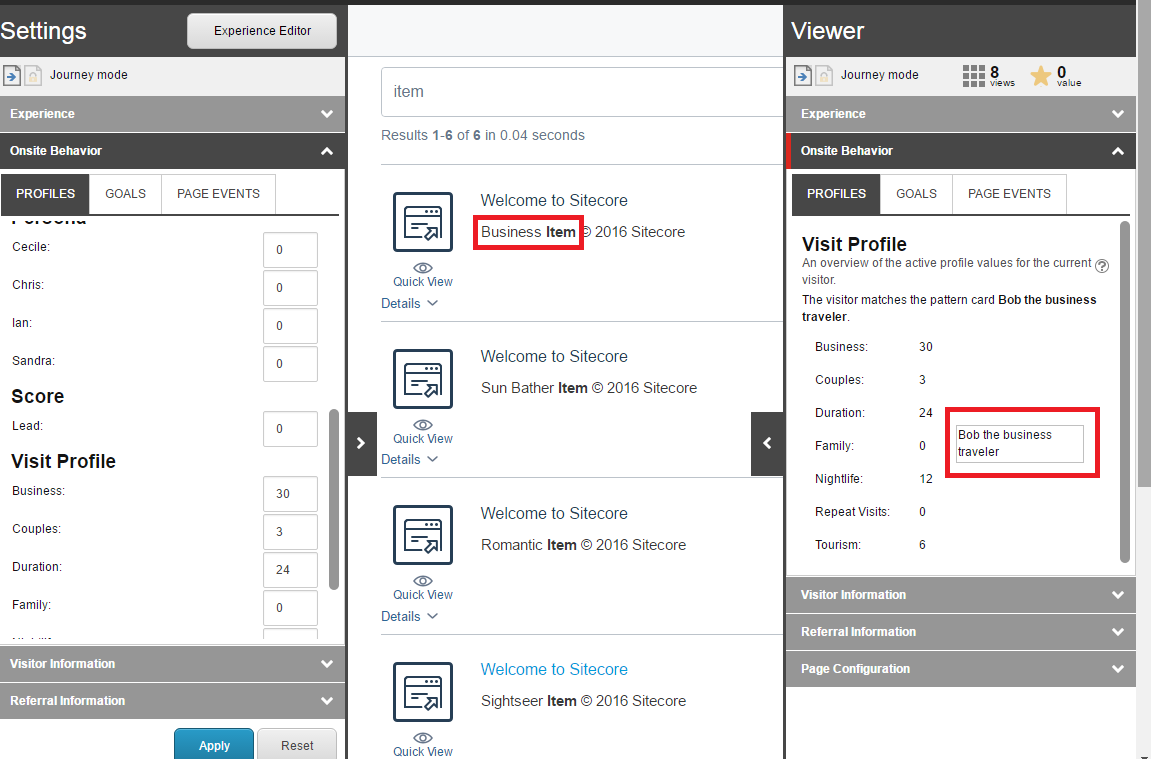
Task: Collapse the Viewer panel using its arrow toggle
Action: (x=768, y=443)
